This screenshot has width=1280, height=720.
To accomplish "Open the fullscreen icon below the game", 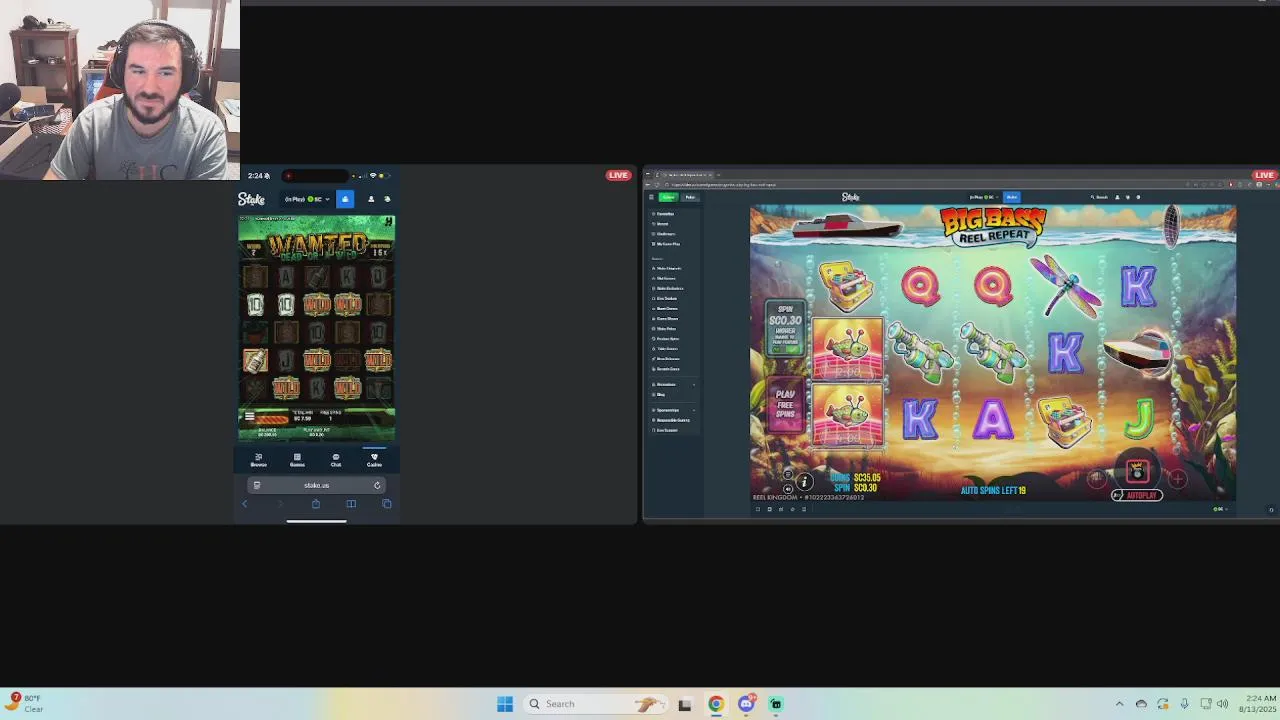I will 758,509.
